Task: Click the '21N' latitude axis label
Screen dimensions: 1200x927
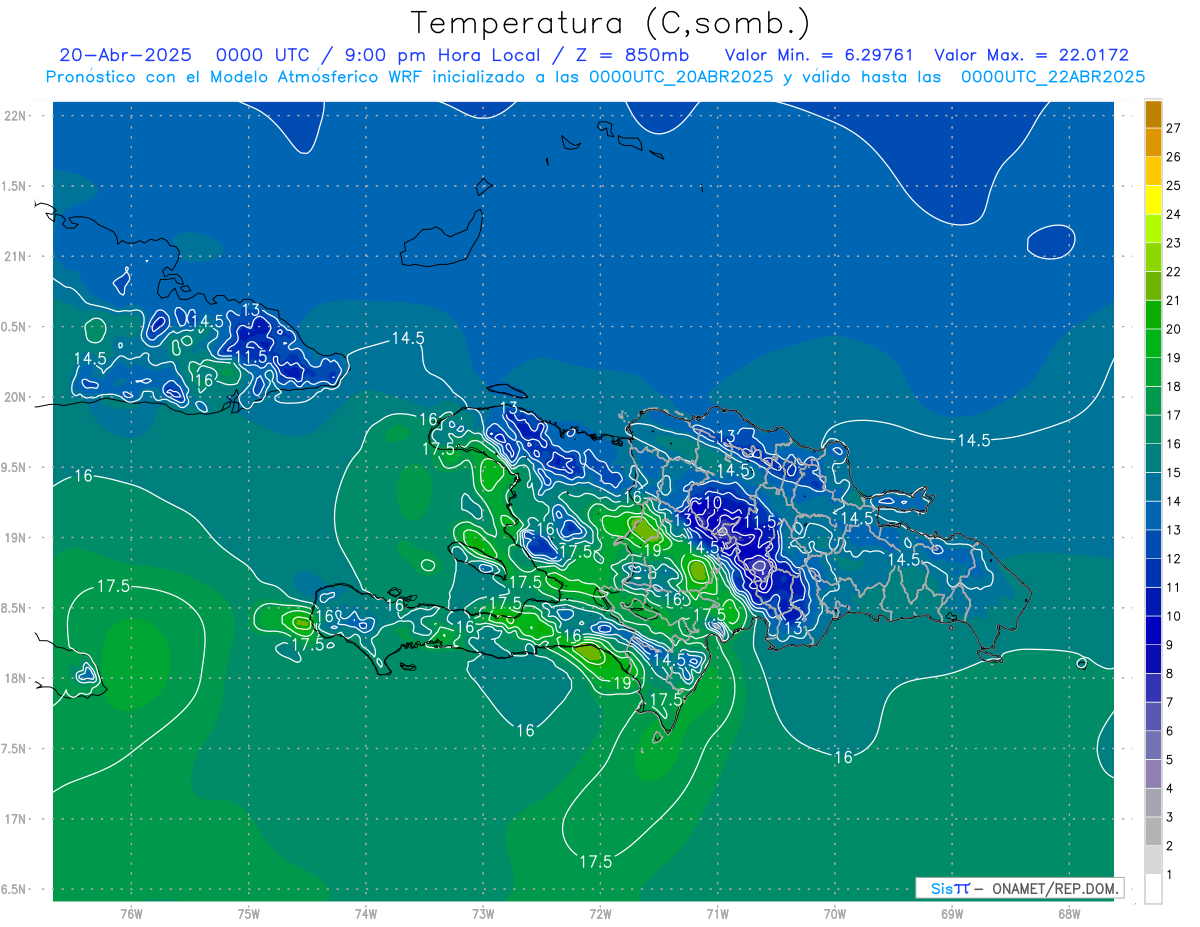Action: click(x=15, y=256)
